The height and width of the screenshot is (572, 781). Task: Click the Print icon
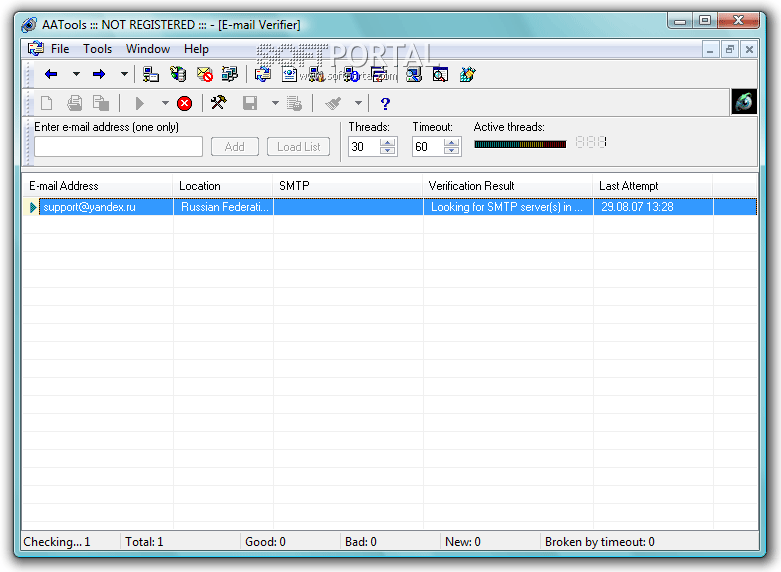[75, 103]
